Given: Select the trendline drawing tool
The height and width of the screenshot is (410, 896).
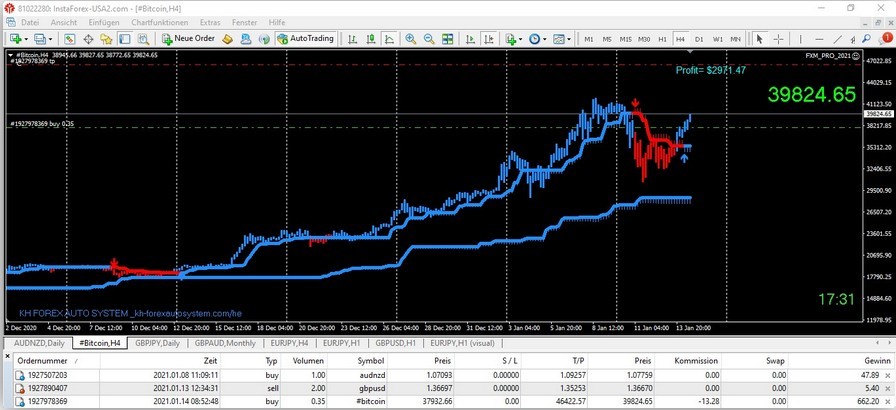Looking at the screenshot, I should (x=837, y=39).
